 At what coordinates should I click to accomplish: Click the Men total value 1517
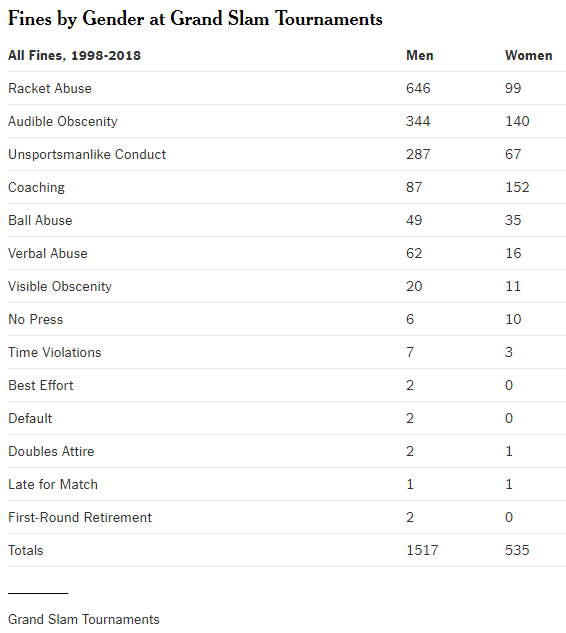422,551
